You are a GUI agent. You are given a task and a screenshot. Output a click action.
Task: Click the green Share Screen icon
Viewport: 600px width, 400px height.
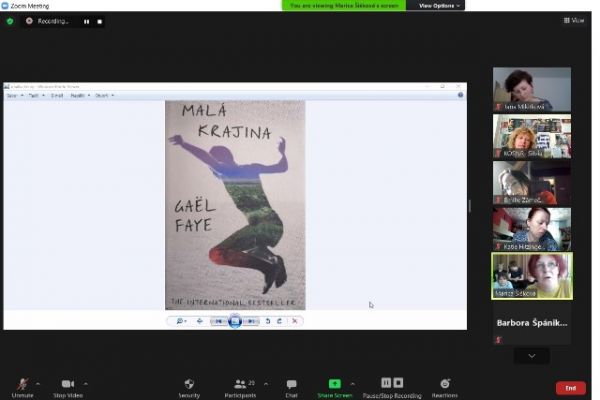(x=335, y=384)
